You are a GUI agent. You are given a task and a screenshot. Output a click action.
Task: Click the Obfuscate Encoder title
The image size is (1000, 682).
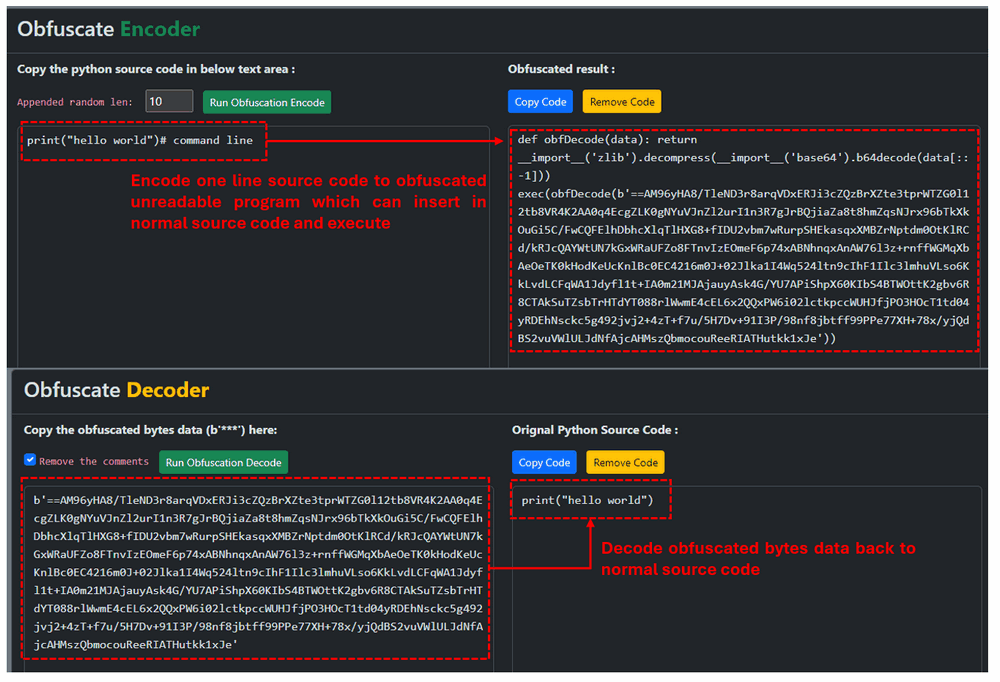109,29
